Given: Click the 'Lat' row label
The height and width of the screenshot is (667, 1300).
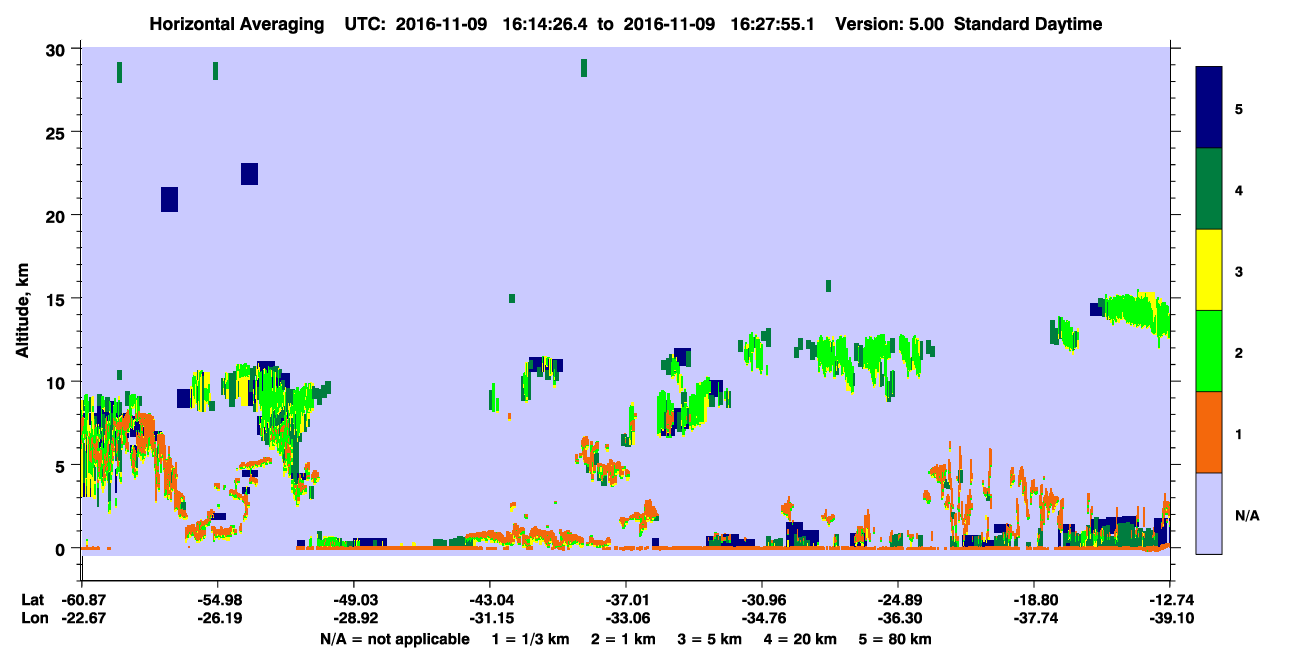Looking at the screenshot, I should [33, 599].
